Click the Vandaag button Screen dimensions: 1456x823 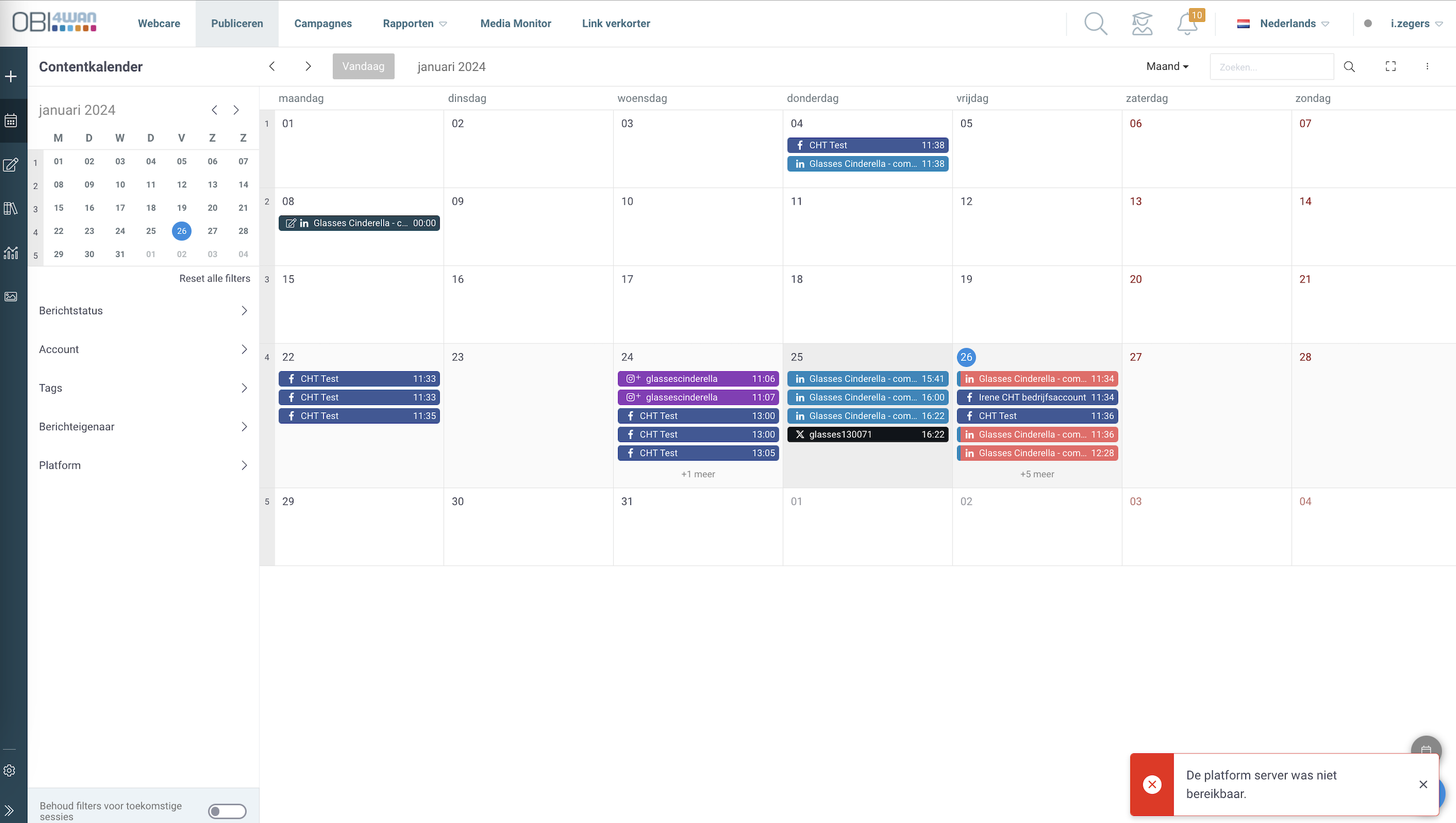point(363,66)
